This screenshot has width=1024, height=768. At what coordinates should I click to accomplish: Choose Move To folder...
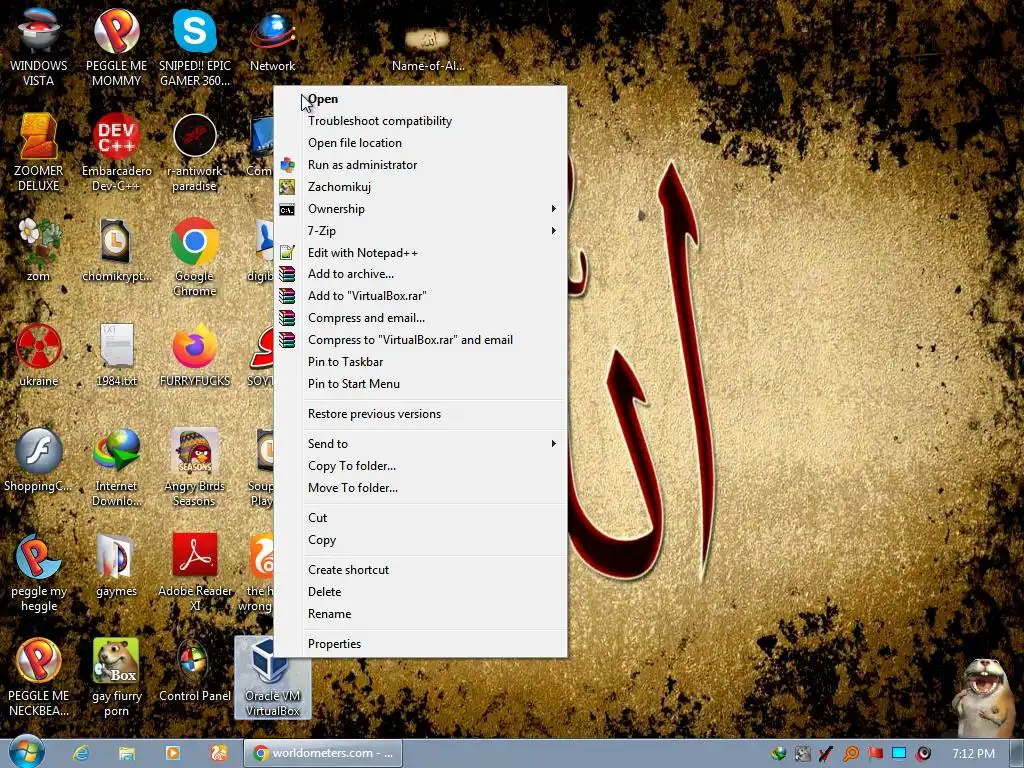(421, 488)
